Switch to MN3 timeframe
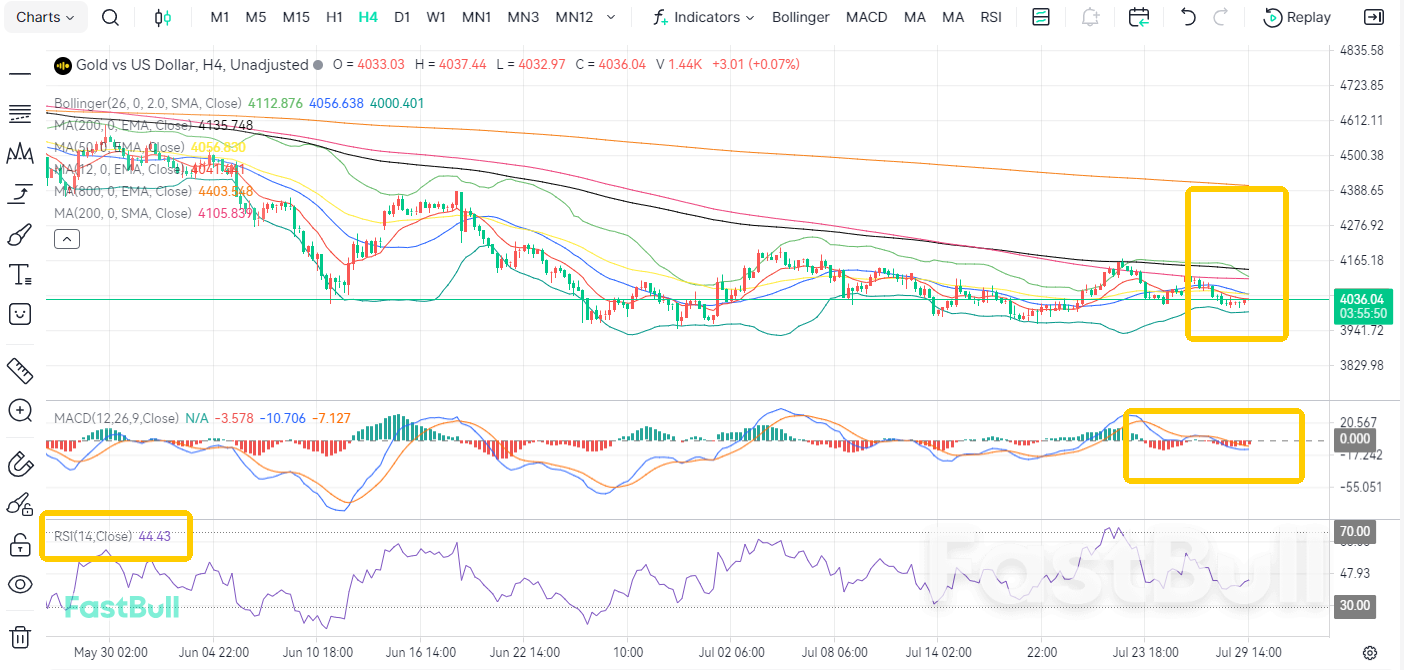 point(523,17)
